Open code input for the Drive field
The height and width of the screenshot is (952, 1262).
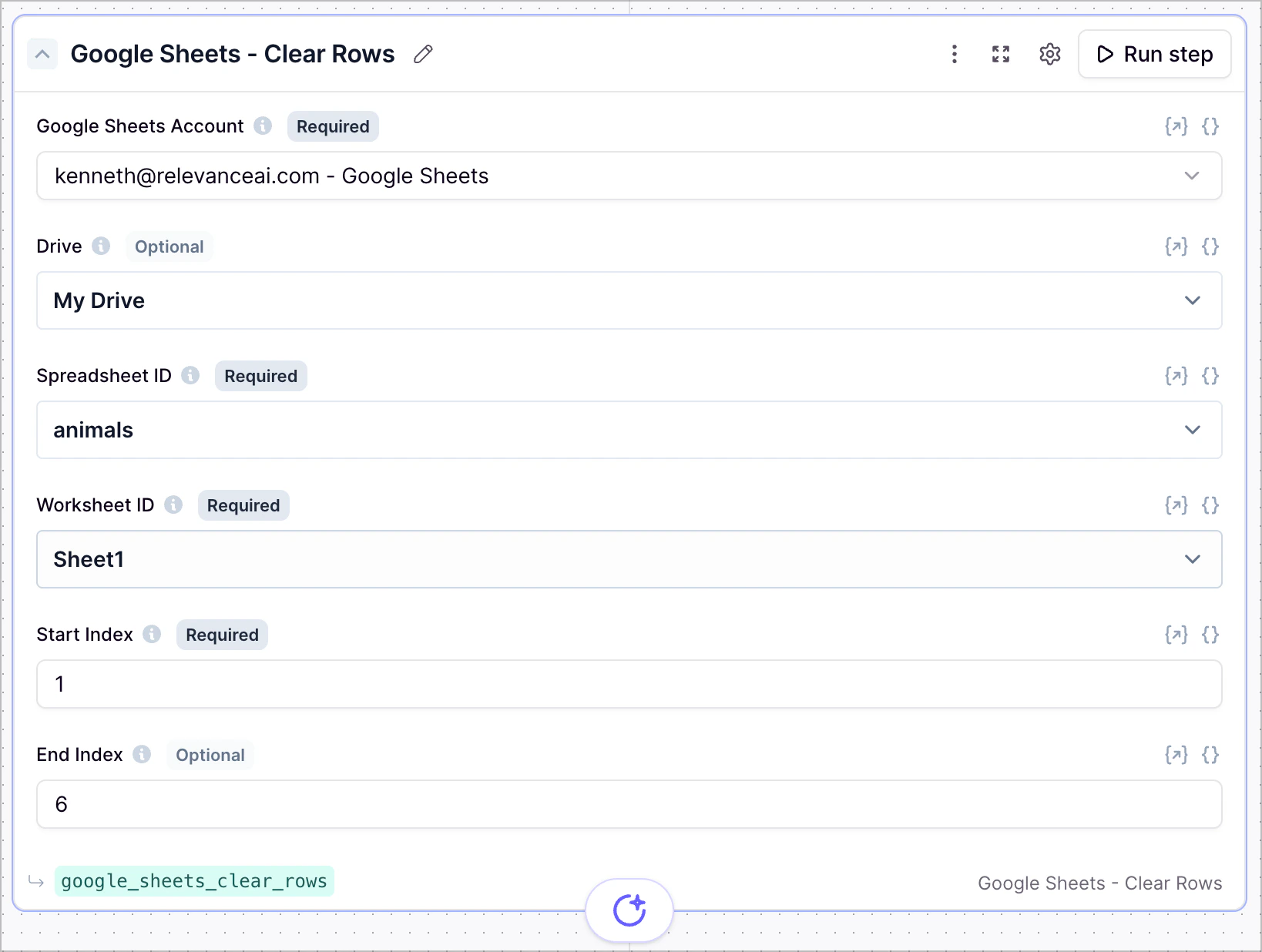click(x=1210, y=246)
